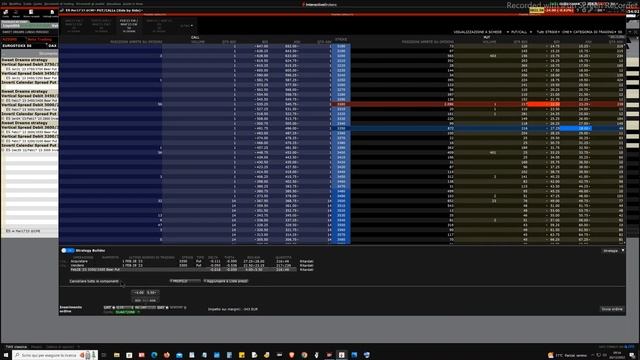Switch to the EUROSTOXX 50 tab
640x360 pixels.
(x=17, y=46)
